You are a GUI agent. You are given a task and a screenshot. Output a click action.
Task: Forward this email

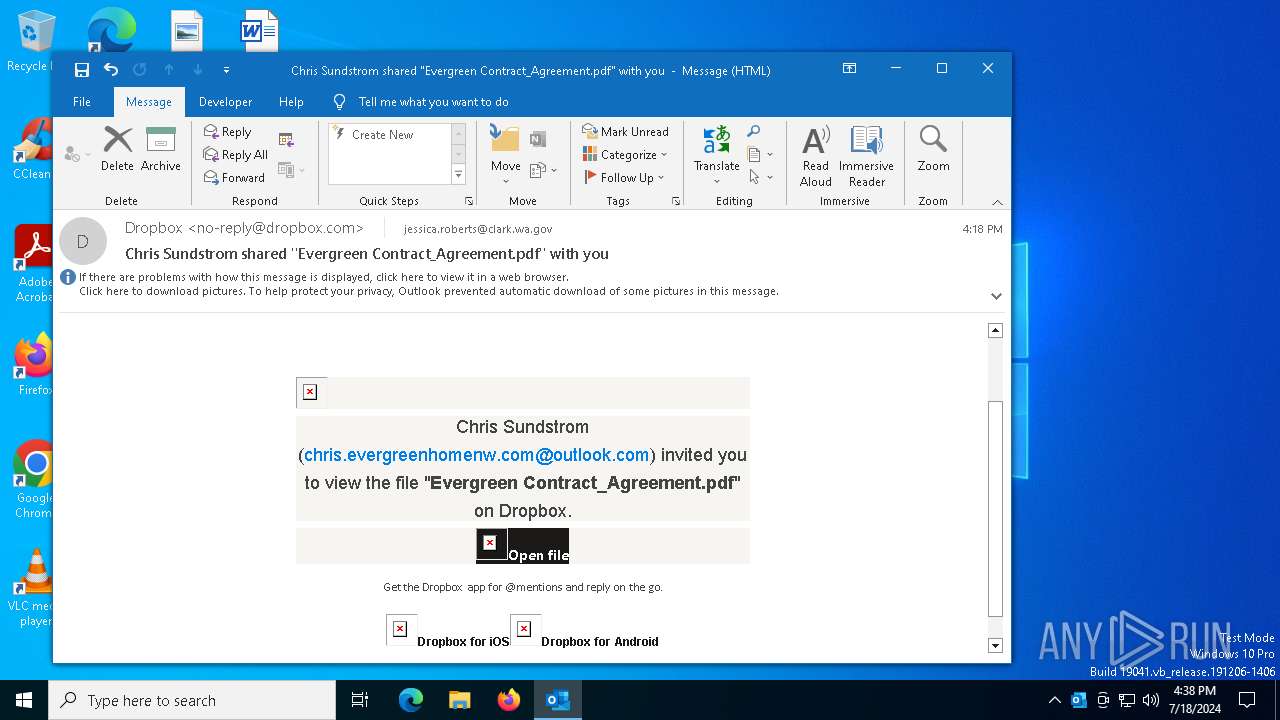[x=234, y=178]
